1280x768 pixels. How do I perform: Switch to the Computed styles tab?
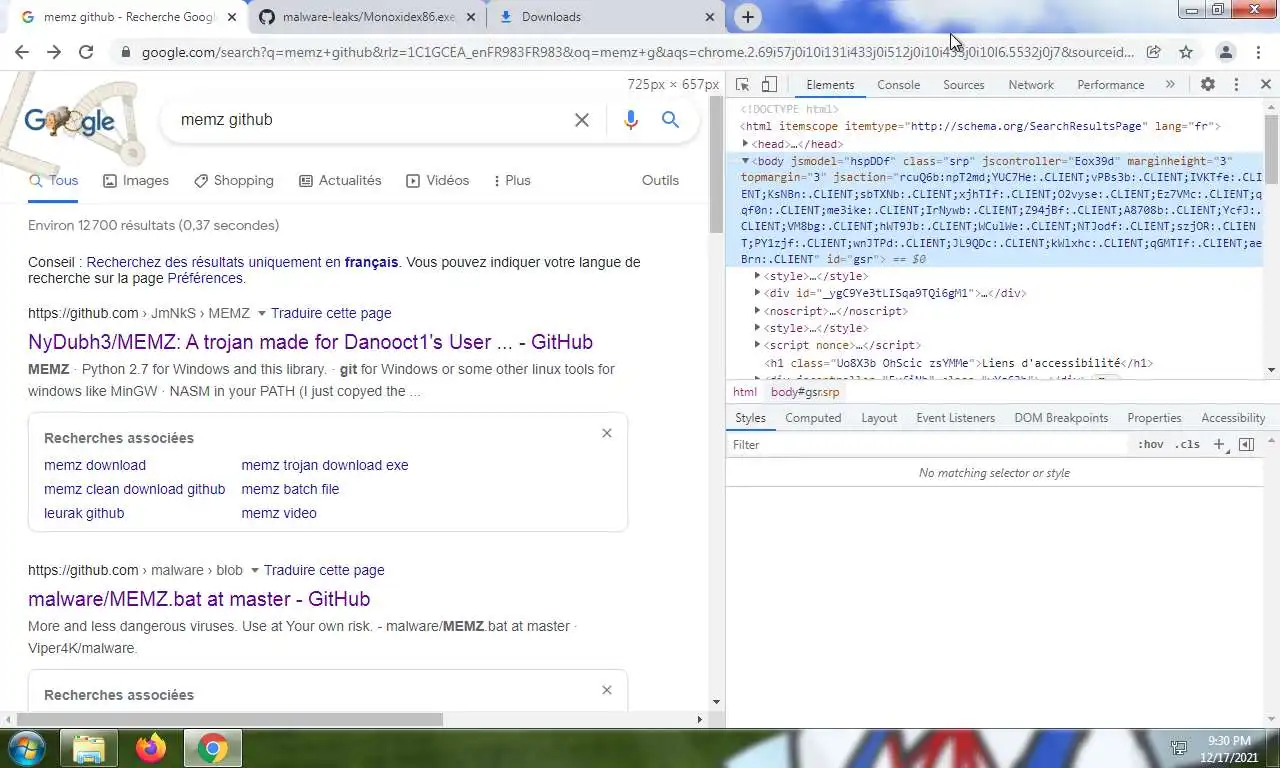coord(813,418)
